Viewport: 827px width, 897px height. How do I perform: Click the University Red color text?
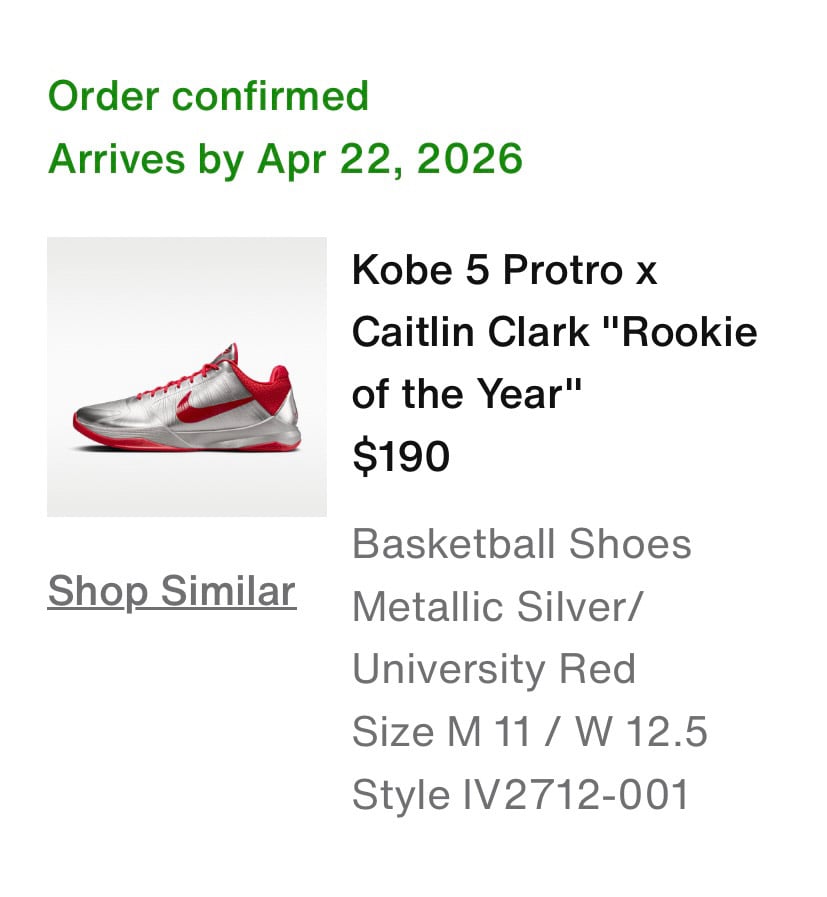click(493, 668)
